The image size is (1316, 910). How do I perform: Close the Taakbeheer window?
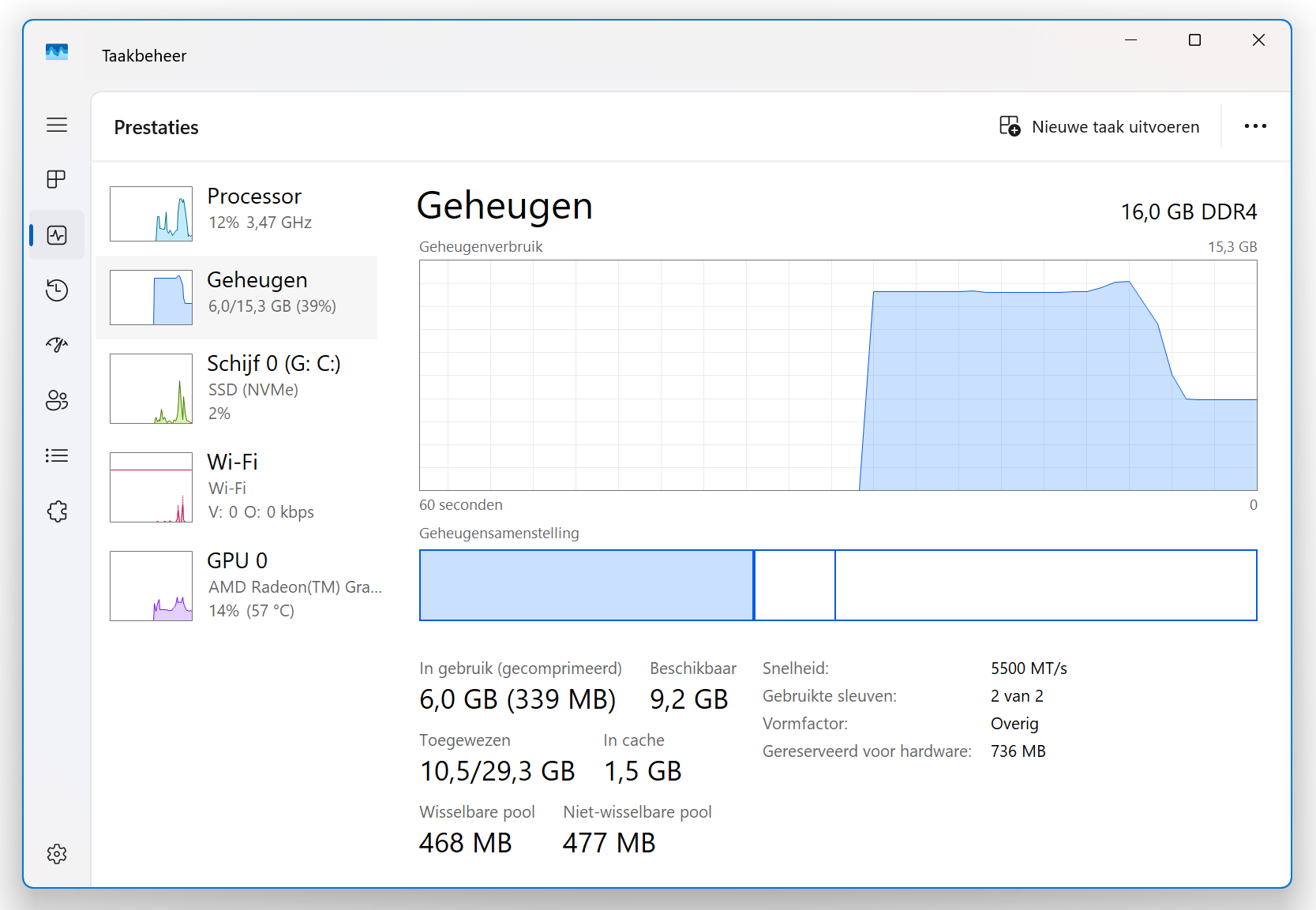pos(1258,40)
